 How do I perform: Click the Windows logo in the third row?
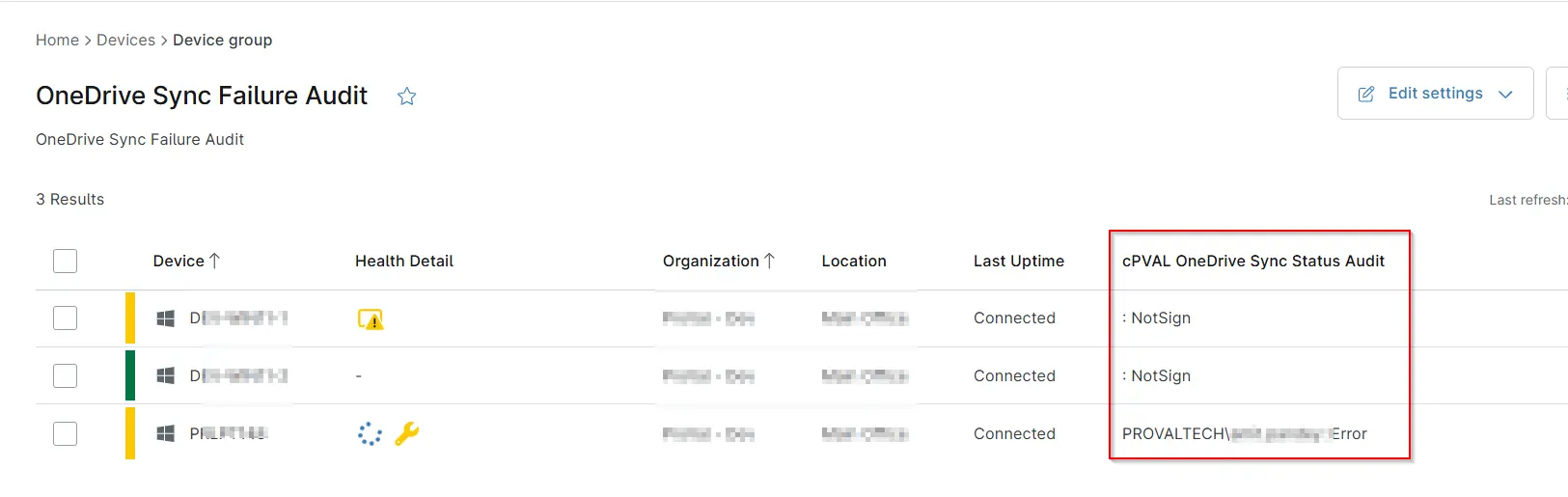coord(166,434)
